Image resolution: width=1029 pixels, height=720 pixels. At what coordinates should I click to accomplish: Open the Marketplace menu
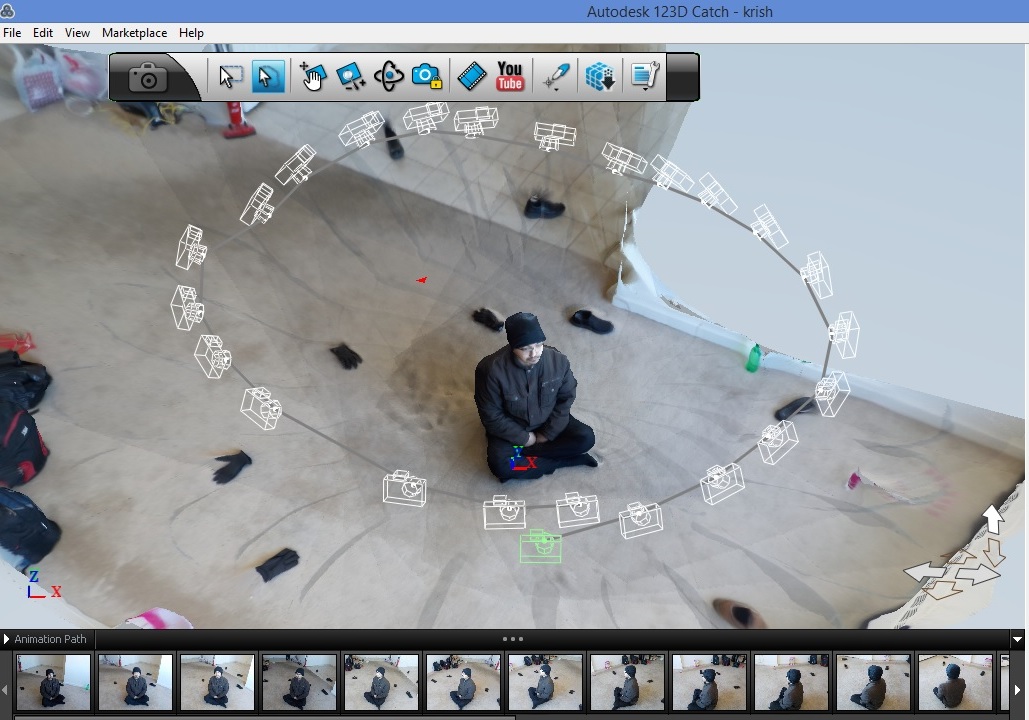[x=134, y=33]
